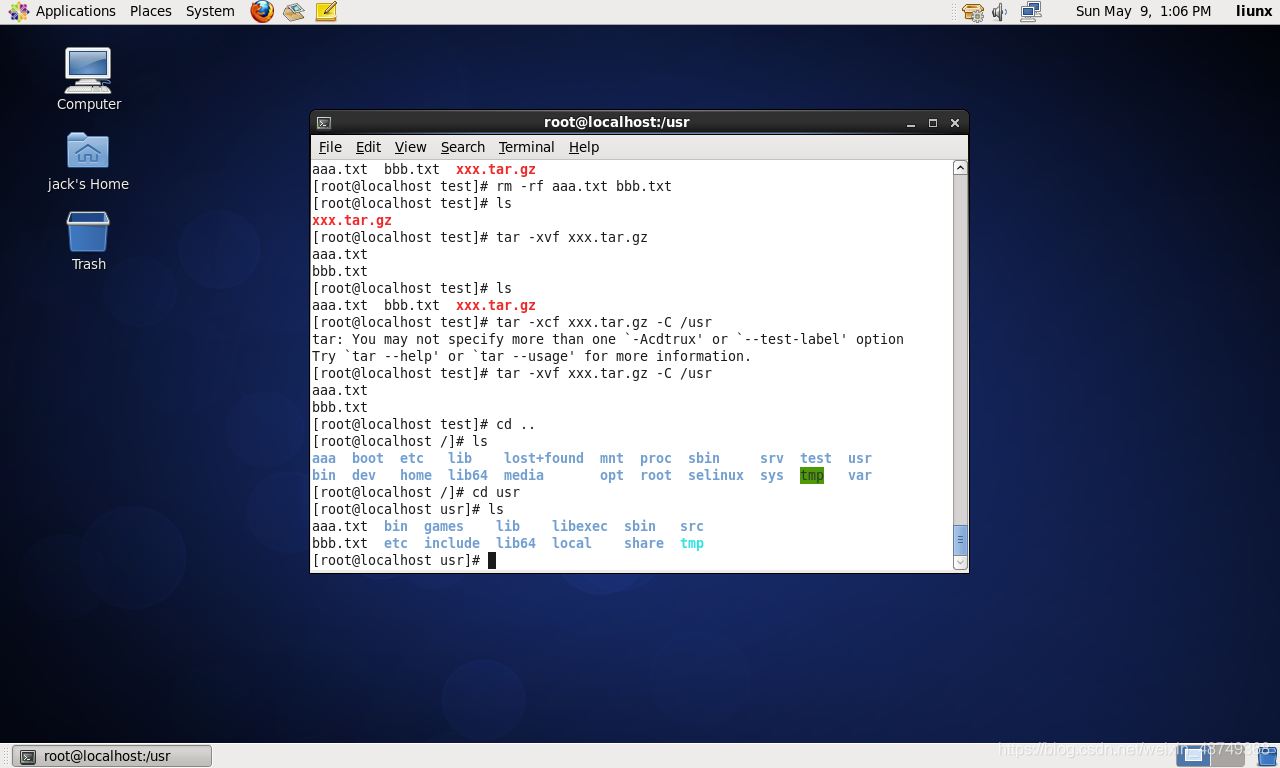Click the network connection tray icon

click(x=1030, y=12)
